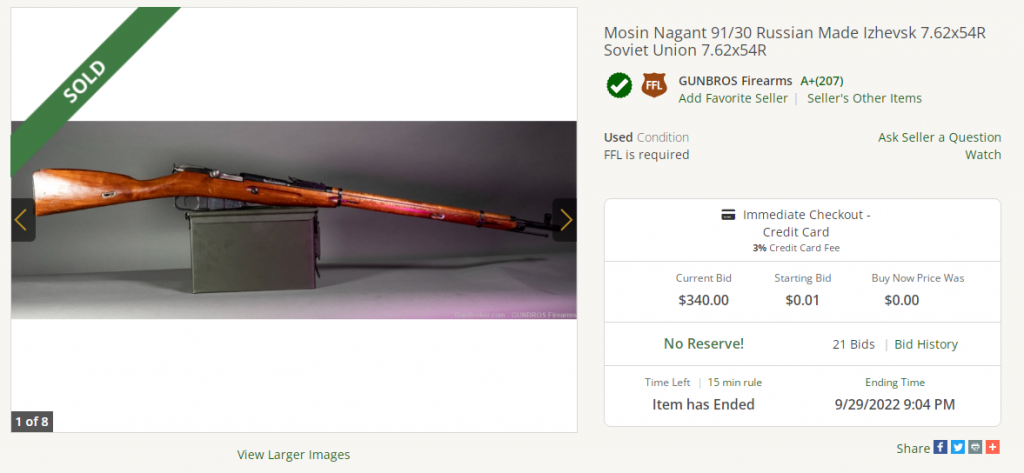Screen dimensions: 1024x473
Task: Click the green verified seller checkmark badge
Action: click(619, 86)
